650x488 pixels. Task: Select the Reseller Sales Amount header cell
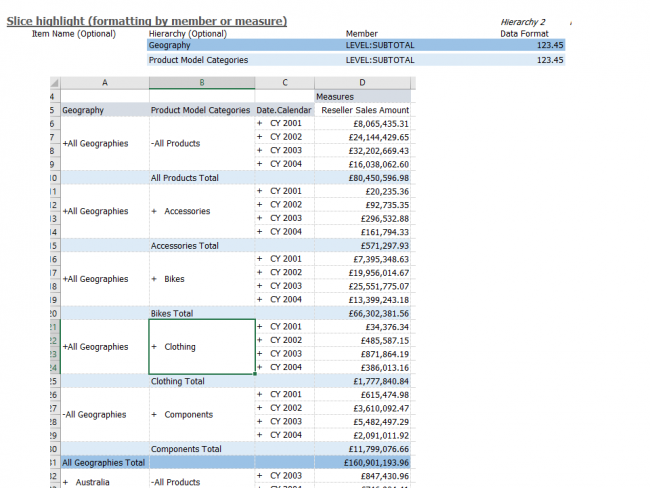point(364,110)
